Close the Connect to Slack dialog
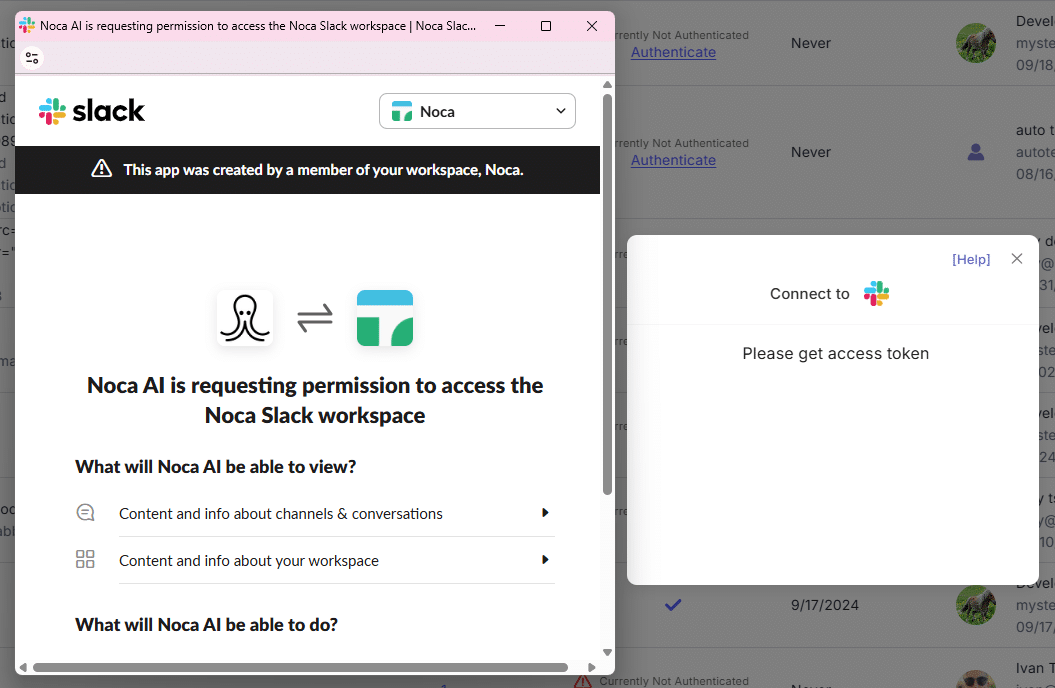The height and width of the screenshot is (688, 1055). 1017,259
